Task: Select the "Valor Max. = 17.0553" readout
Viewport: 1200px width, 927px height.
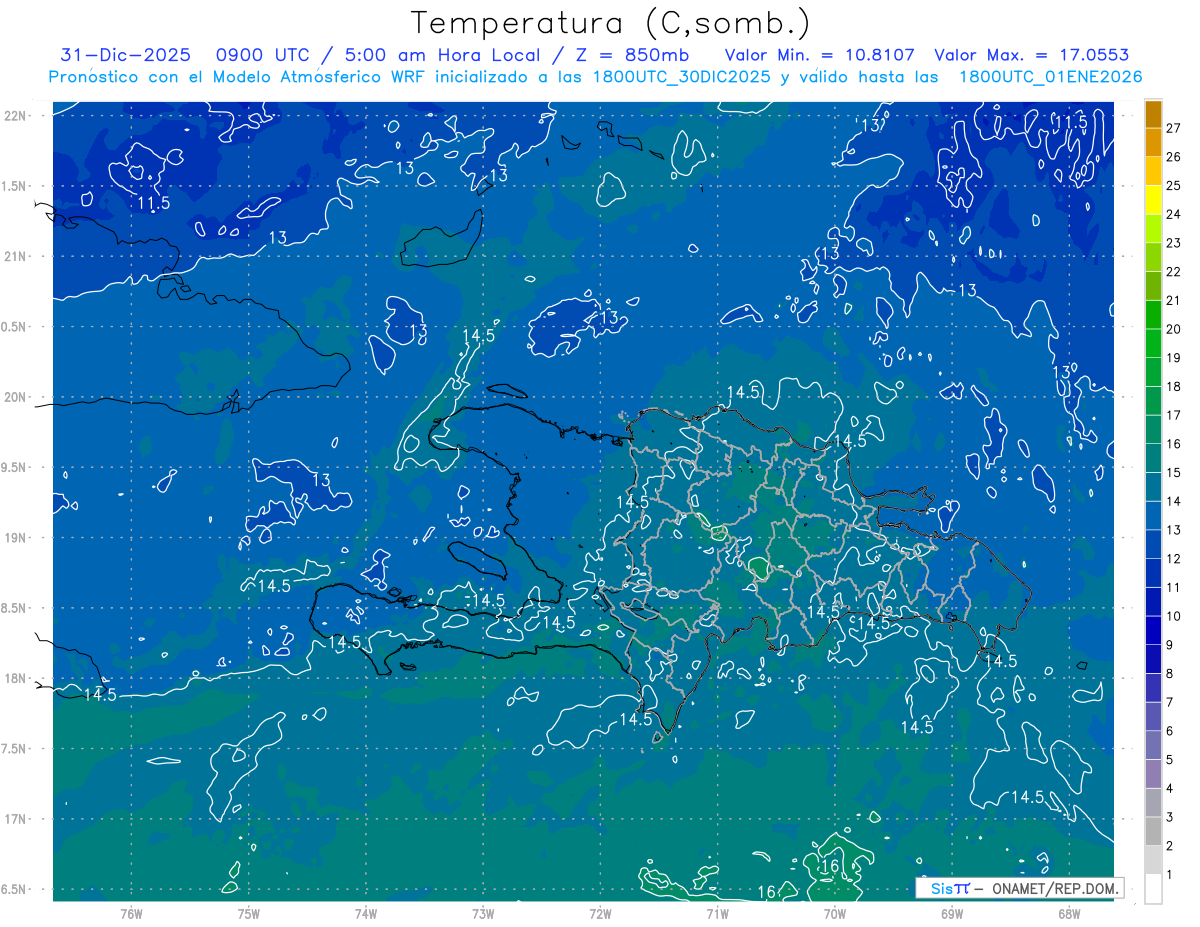Action: point(1032,56)
